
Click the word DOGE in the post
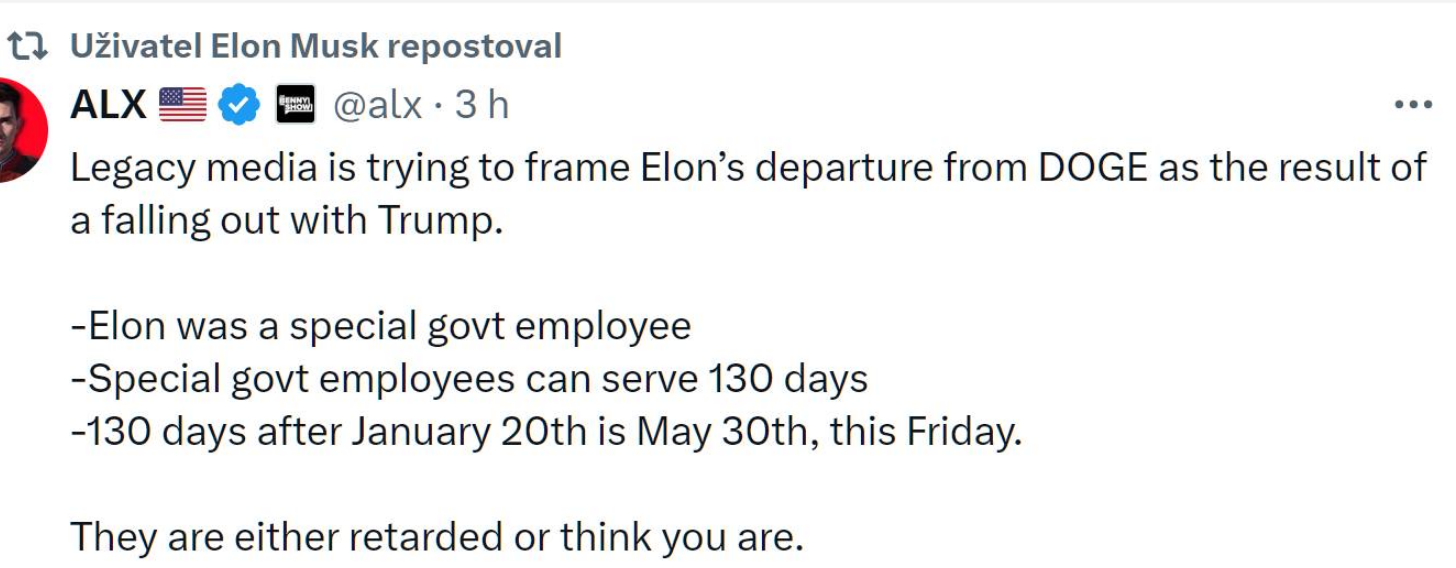[x=1092, y=166]
